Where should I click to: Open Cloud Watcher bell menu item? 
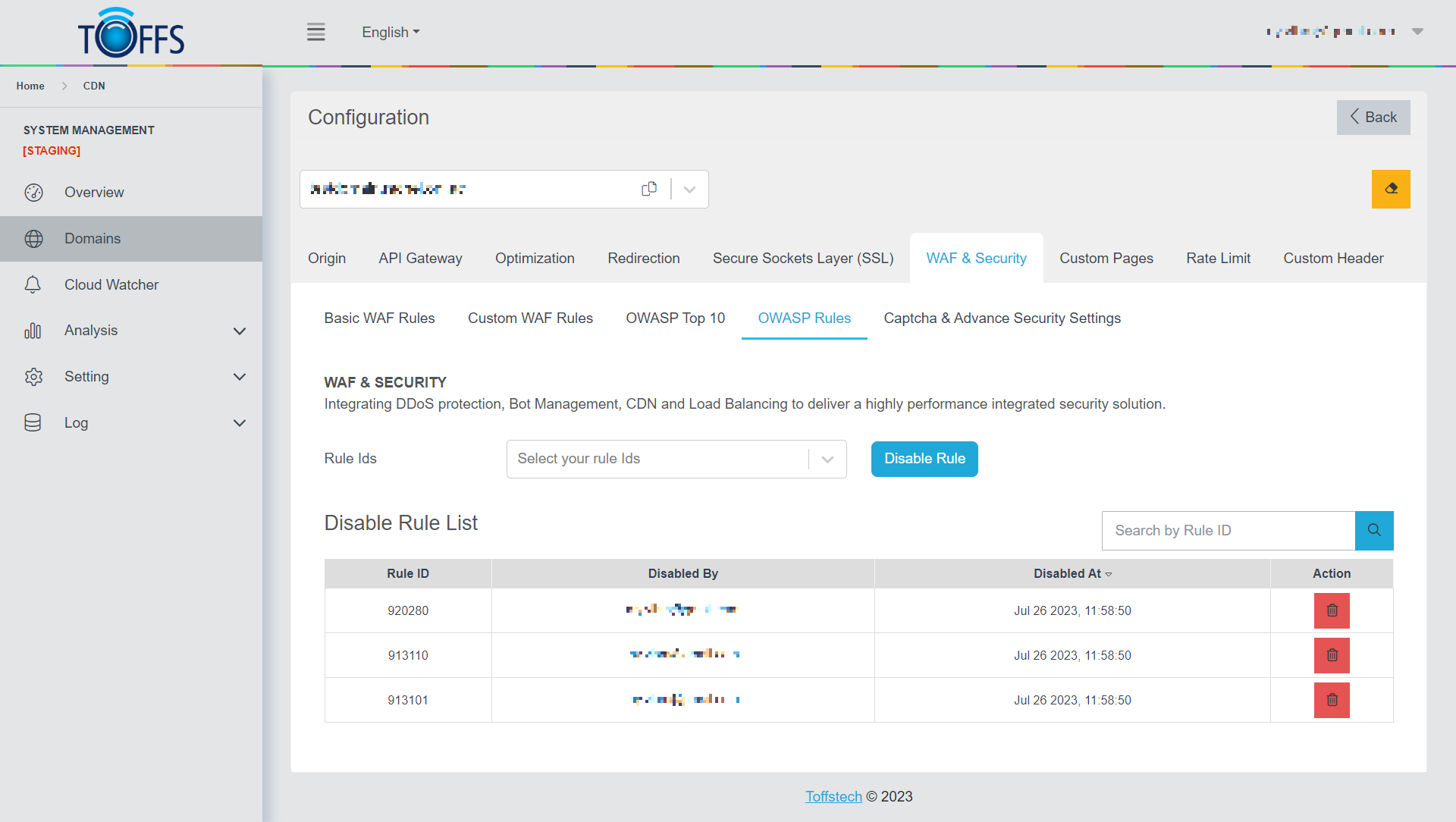click(x=111, y=284)
